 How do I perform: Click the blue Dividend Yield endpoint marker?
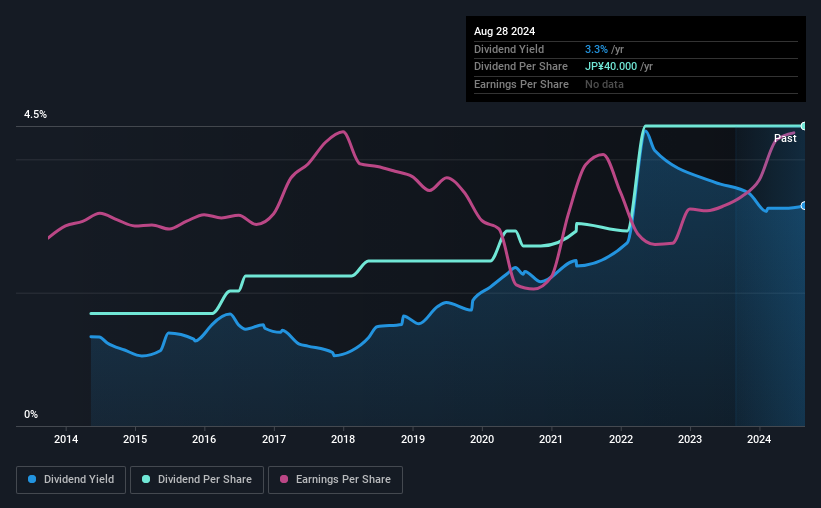(804, 206)
